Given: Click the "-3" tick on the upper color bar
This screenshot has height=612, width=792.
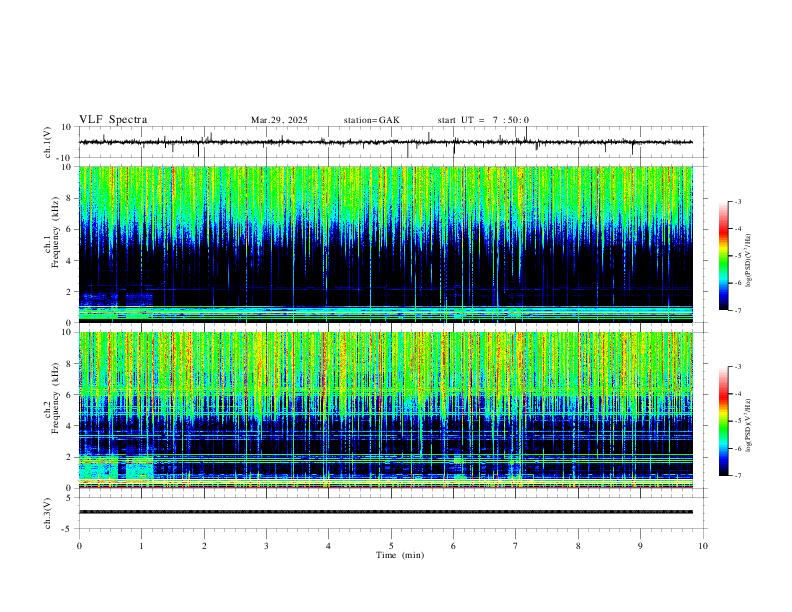Looking at the screenshot, I should [737, 201].
